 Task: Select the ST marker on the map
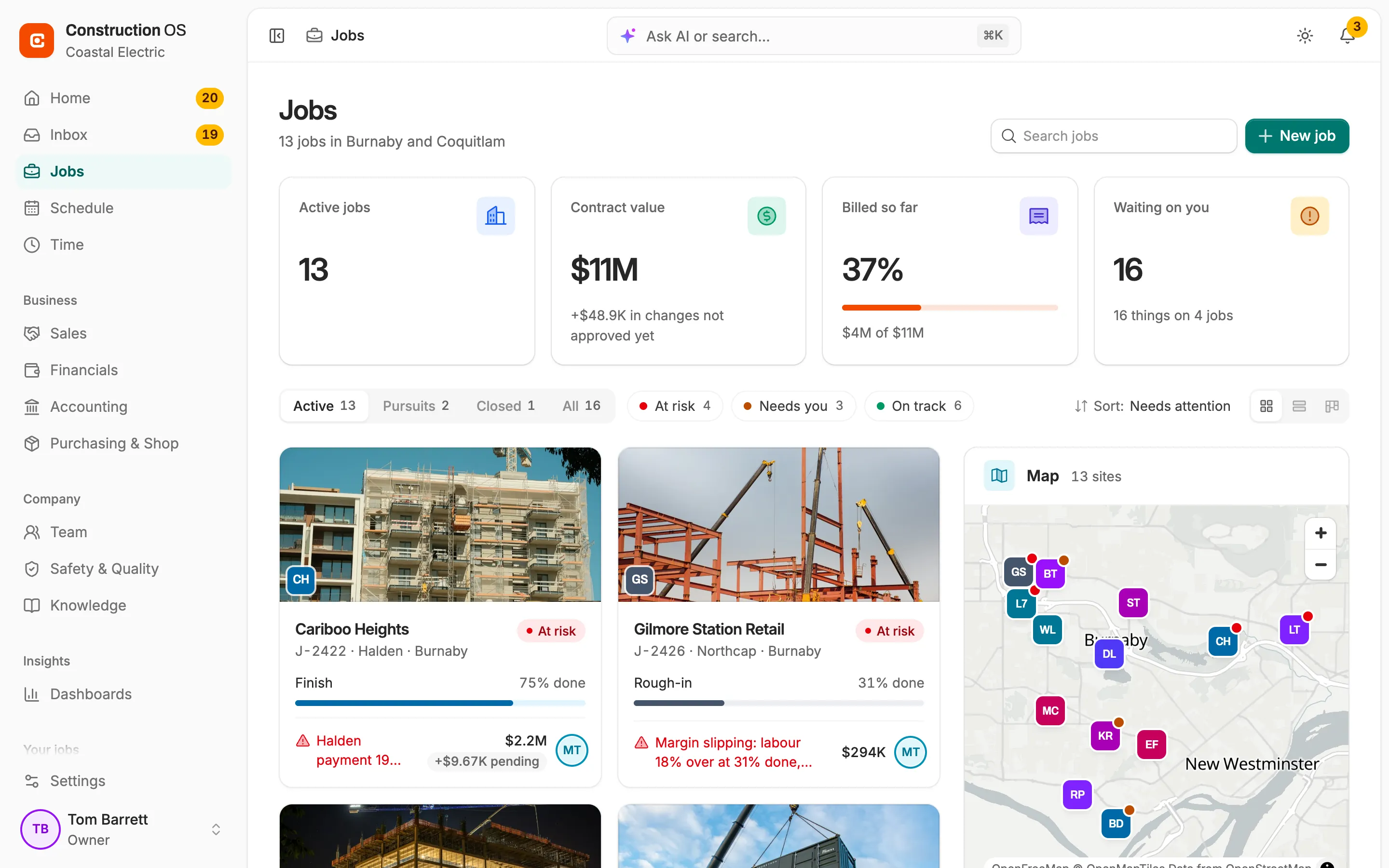tap(1133, 603)
